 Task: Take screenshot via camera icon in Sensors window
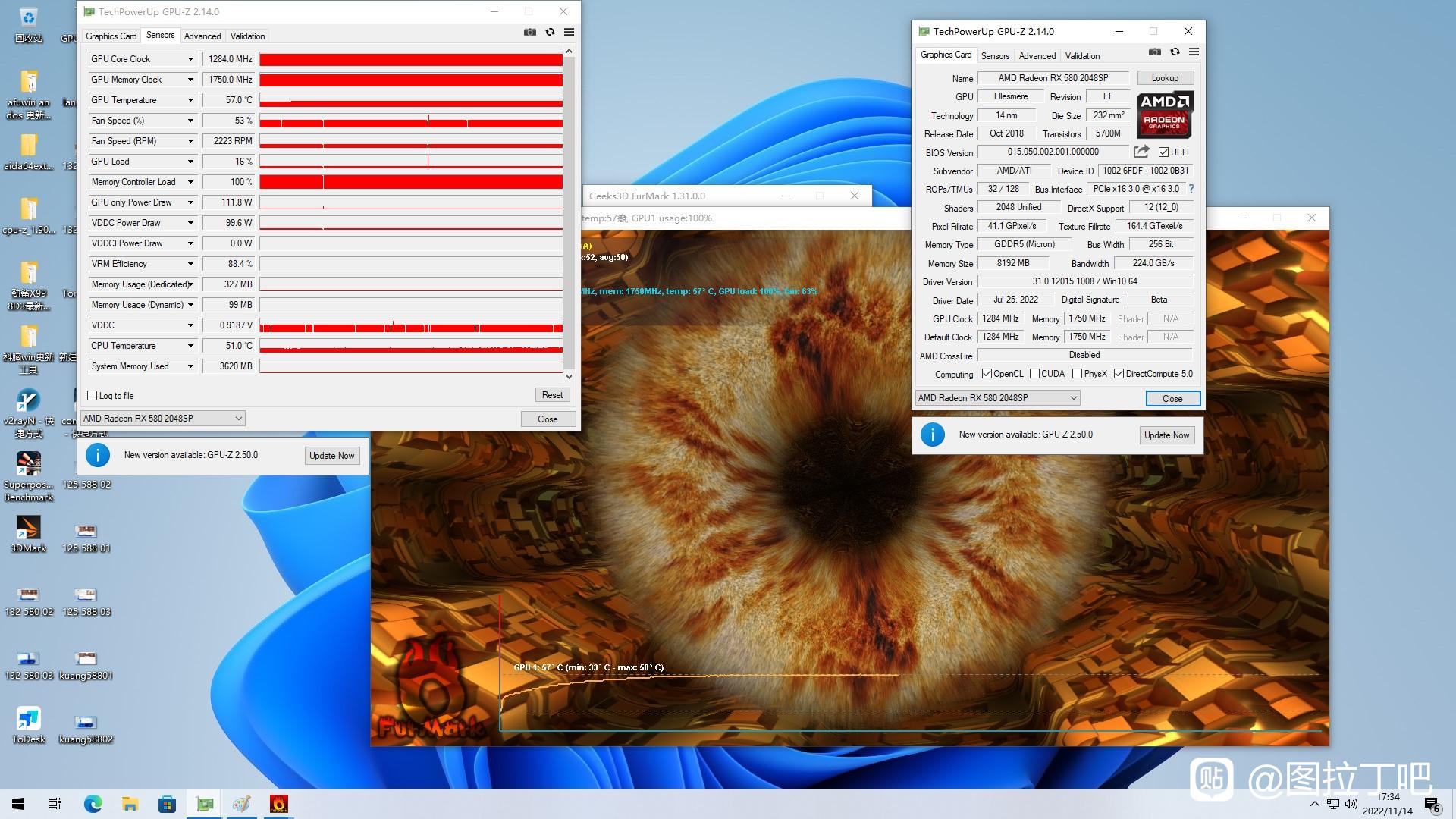pyautogui.click(x=530, y=32)
